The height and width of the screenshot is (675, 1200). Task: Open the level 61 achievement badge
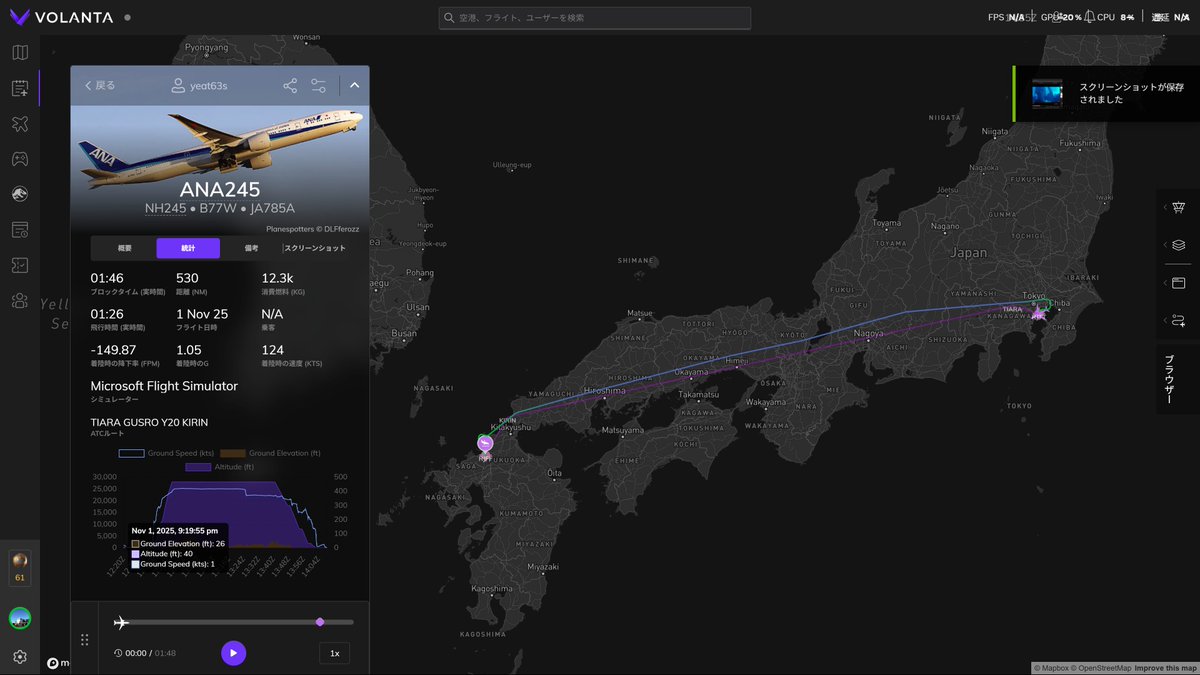(20, 567)
